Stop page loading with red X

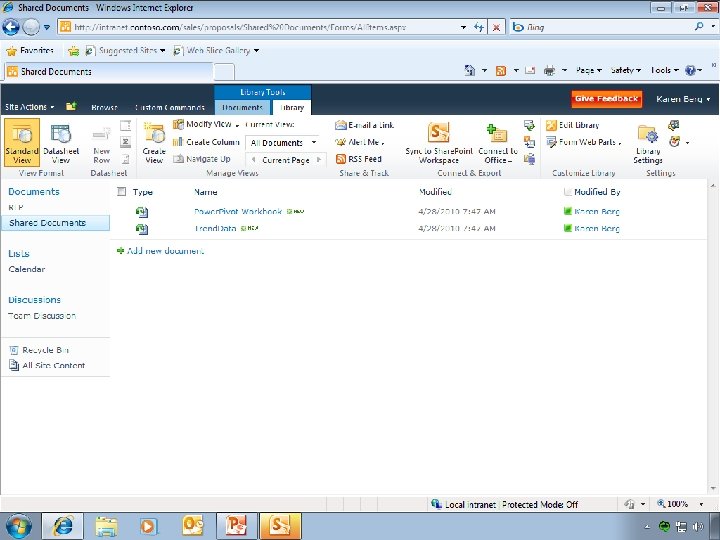pyautogui.click(x=496, y=28)
